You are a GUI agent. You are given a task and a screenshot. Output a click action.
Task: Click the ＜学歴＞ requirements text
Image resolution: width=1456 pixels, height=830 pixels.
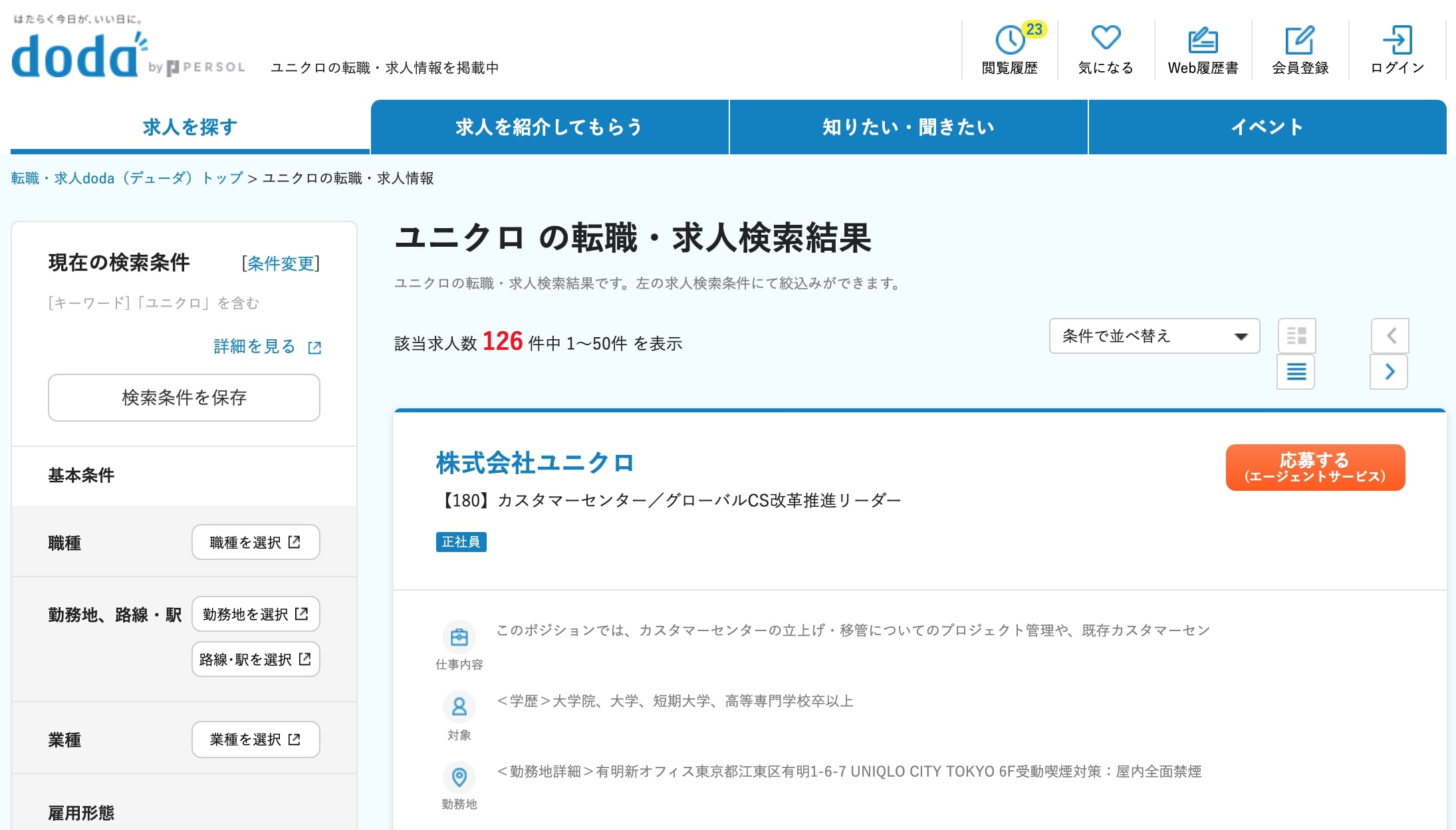675,701
